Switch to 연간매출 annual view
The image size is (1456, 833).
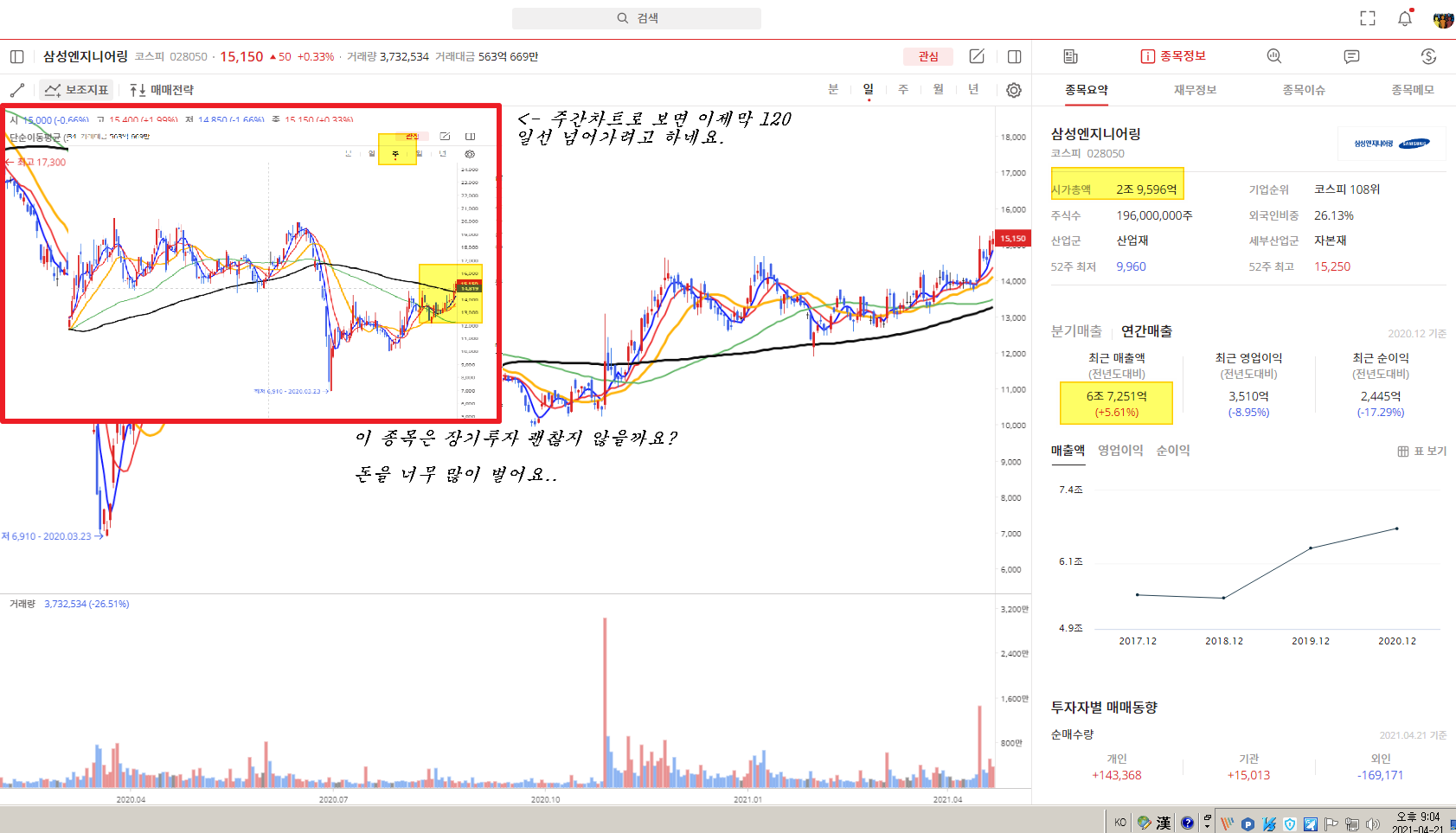[x=1147, y=331]
